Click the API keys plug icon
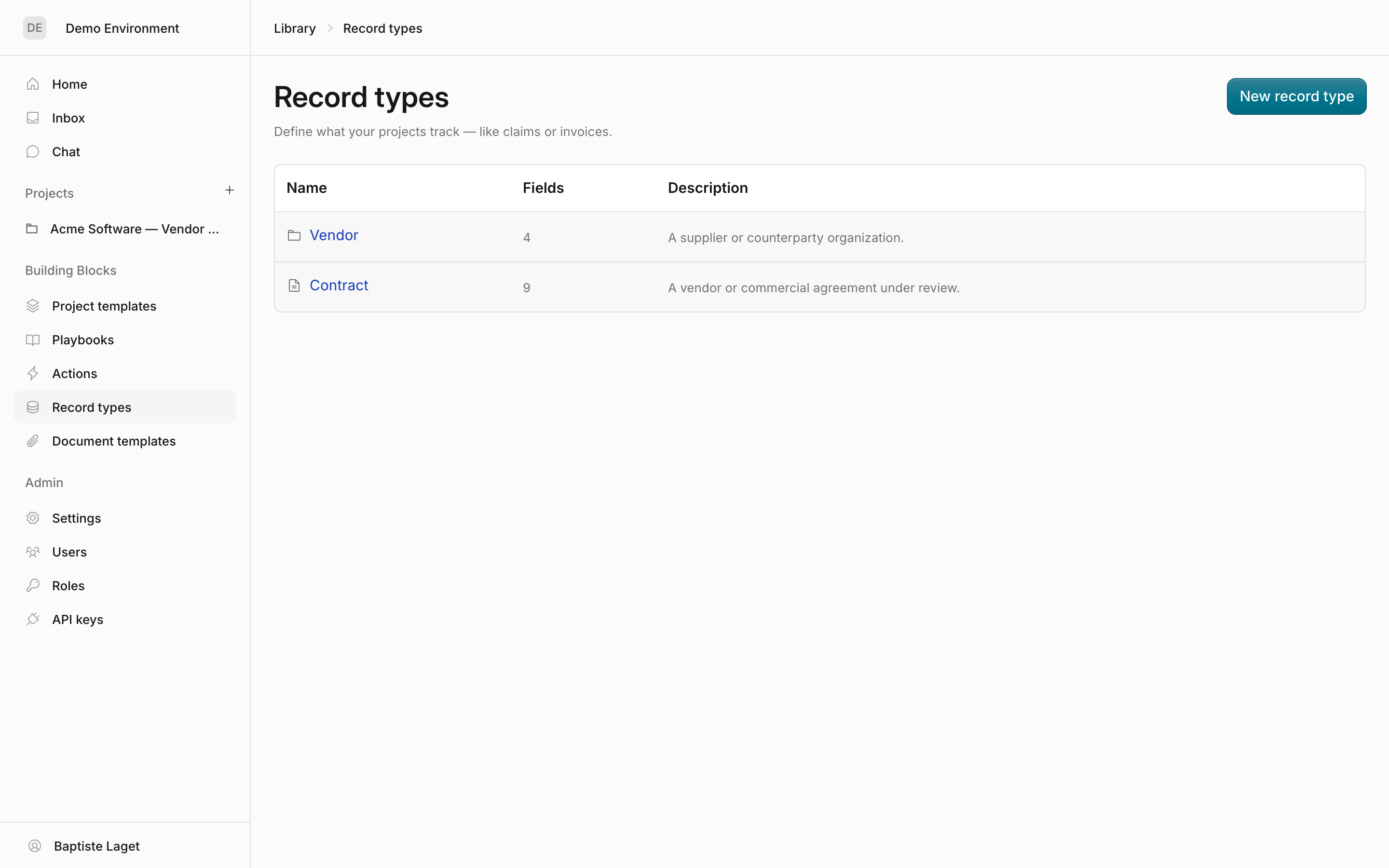 coord(33,620)
